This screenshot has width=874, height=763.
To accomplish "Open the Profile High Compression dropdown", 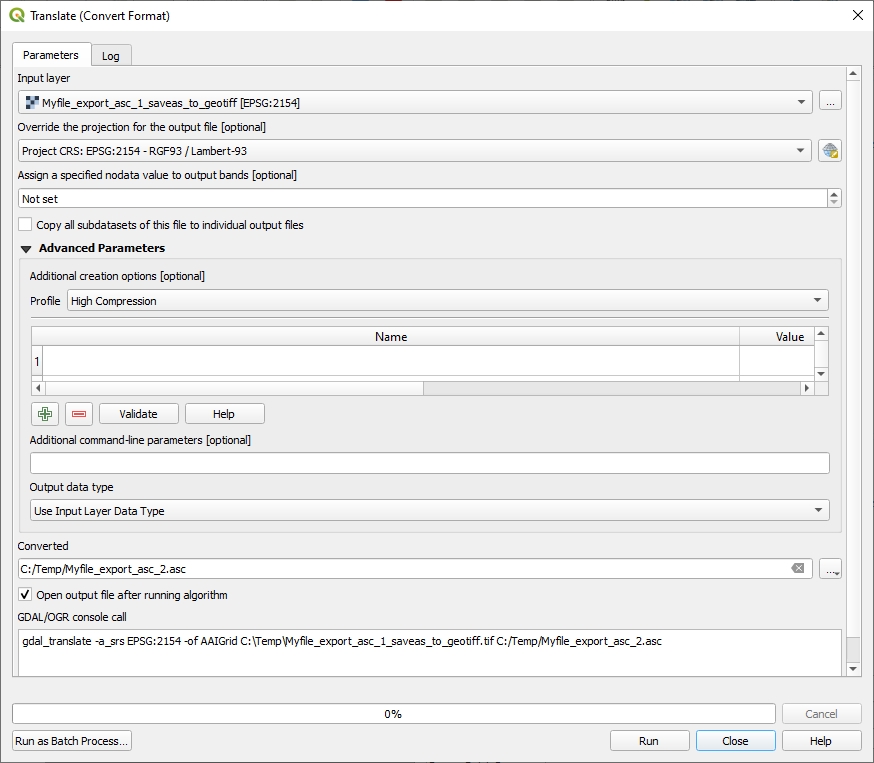I will 448,300.
